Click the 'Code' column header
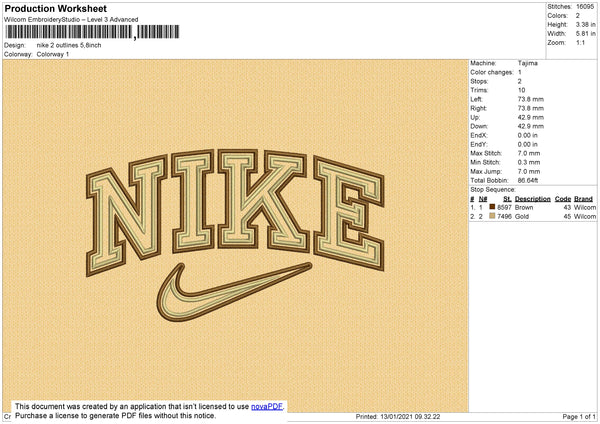This screenshot has height=424, width=600. pos(563,199)
